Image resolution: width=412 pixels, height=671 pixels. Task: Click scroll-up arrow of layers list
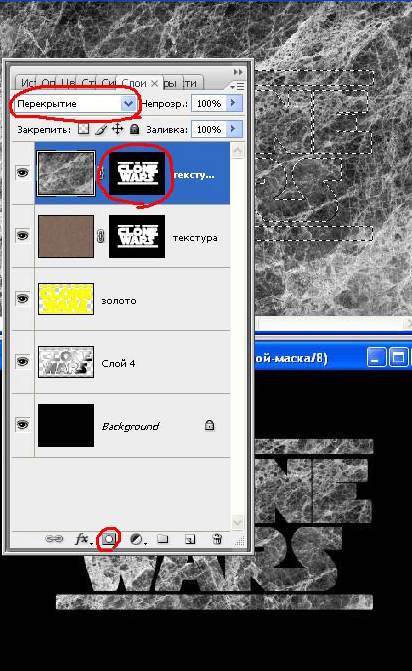click(237, 150)
